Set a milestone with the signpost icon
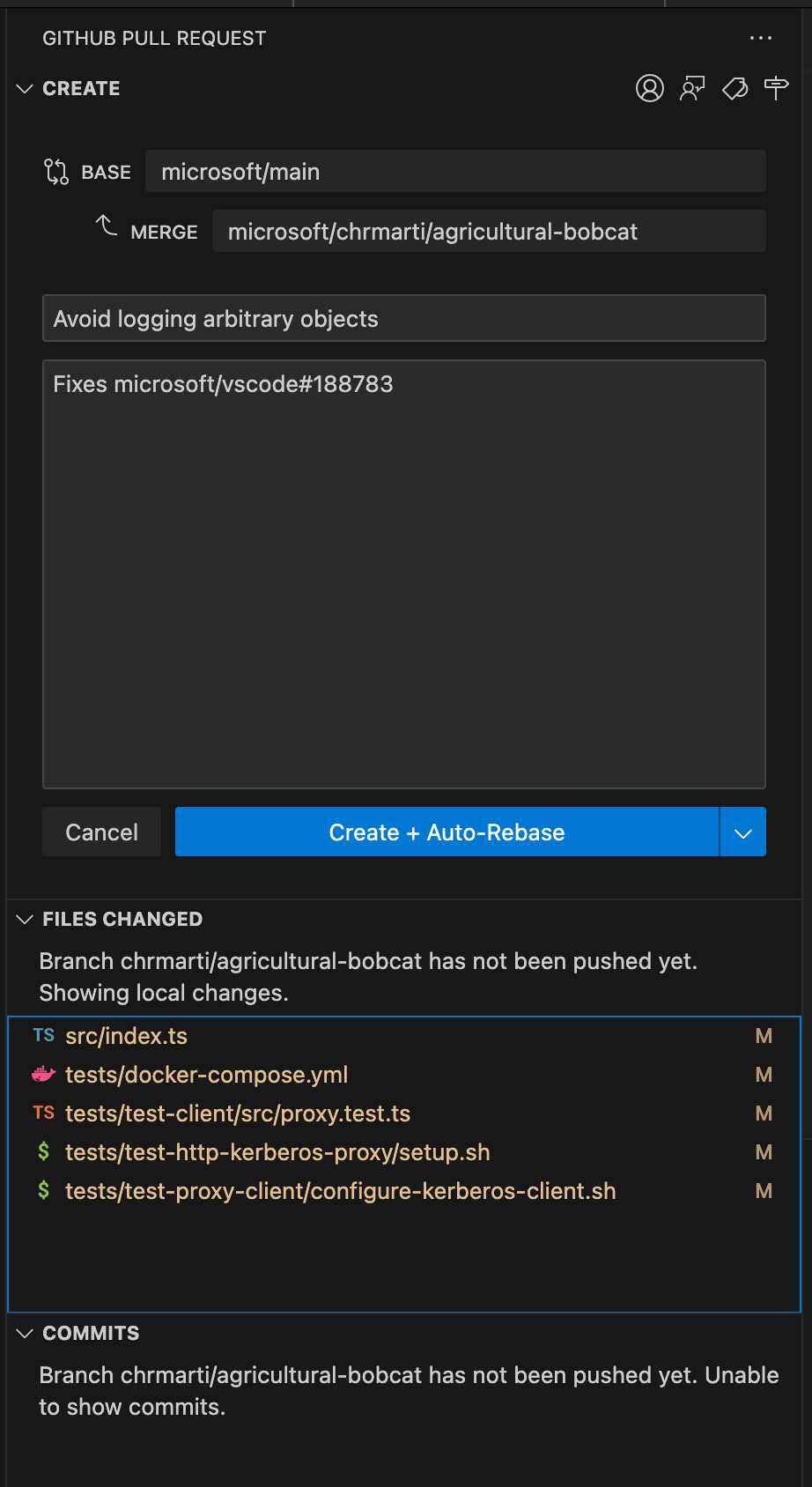 [x=776, y=88]
